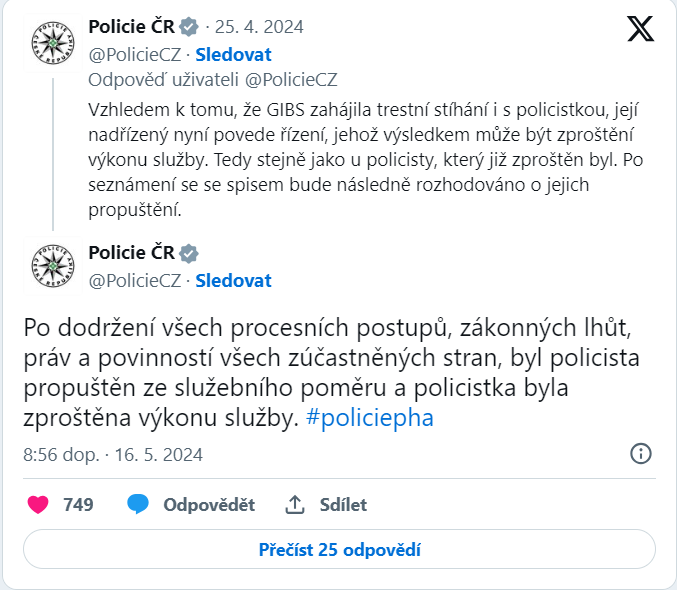Image resolution: width=677 pixels, height=590 pixels.
Task: Click Sledovat in the second tweet
Action: tap(233, 281)
